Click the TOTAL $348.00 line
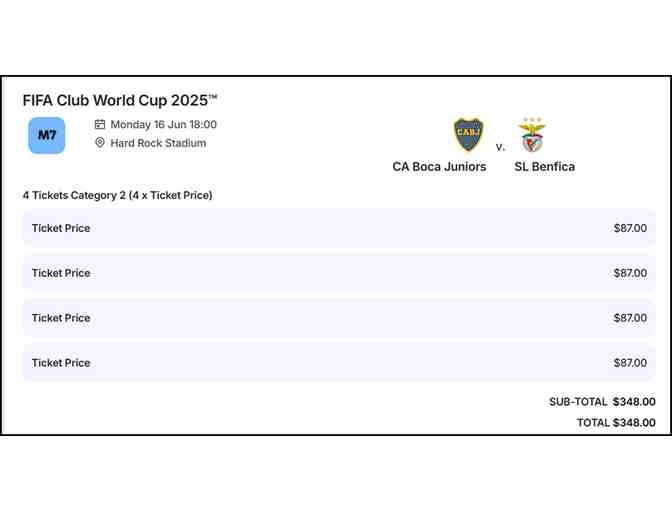 [x=616, y=423]
